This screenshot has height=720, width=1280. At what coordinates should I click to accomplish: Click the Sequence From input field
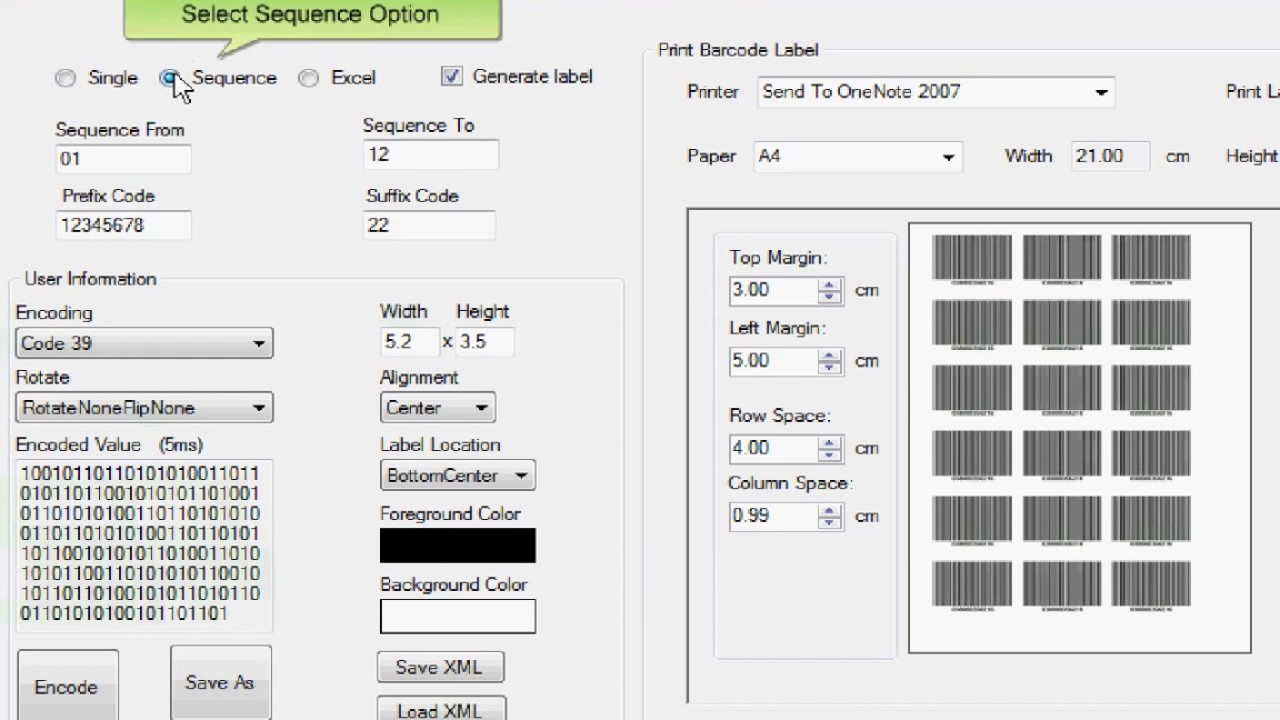123,158
